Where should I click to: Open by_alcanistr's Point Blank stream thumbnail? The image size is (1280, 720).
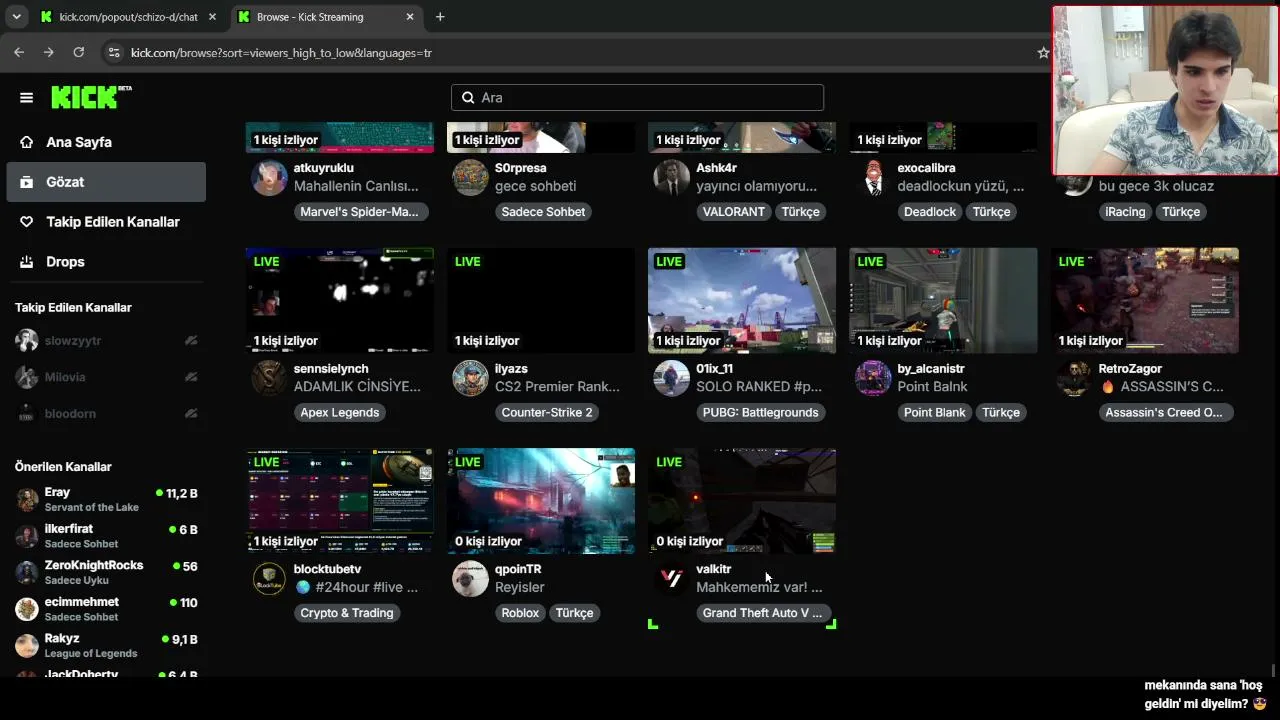943,300
